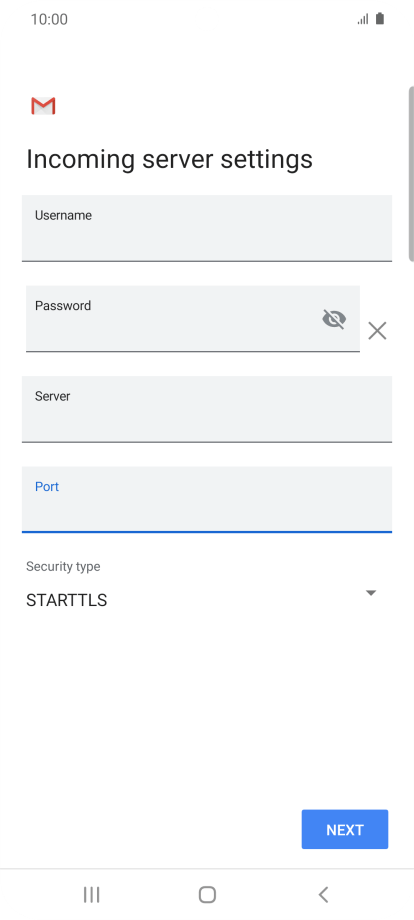The image size is (414, 920).
Task: Tap the Incoming server settings heading
Action: pyautogui.click(x=169, y=160)
